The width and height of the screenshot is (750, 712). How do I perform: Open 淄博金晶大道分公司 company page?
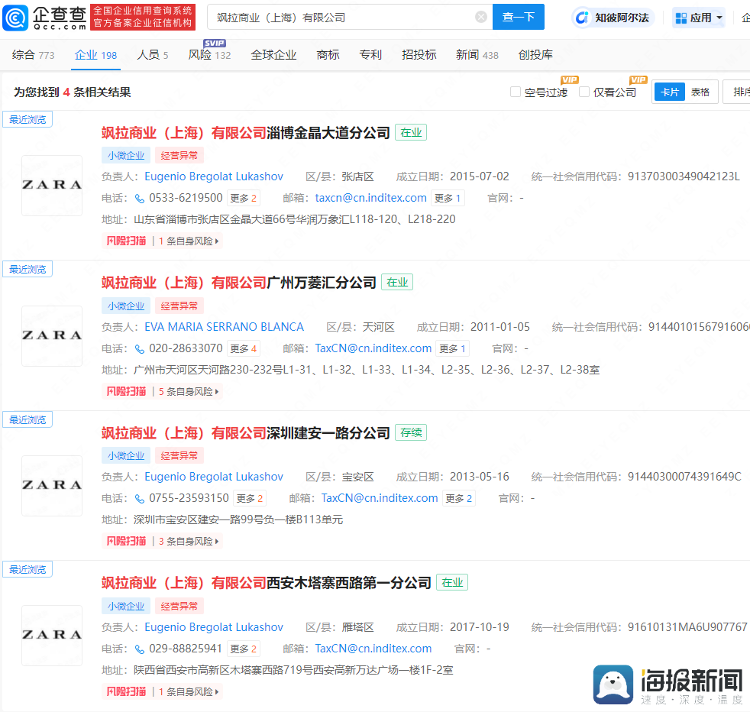(x=246, y=132)
